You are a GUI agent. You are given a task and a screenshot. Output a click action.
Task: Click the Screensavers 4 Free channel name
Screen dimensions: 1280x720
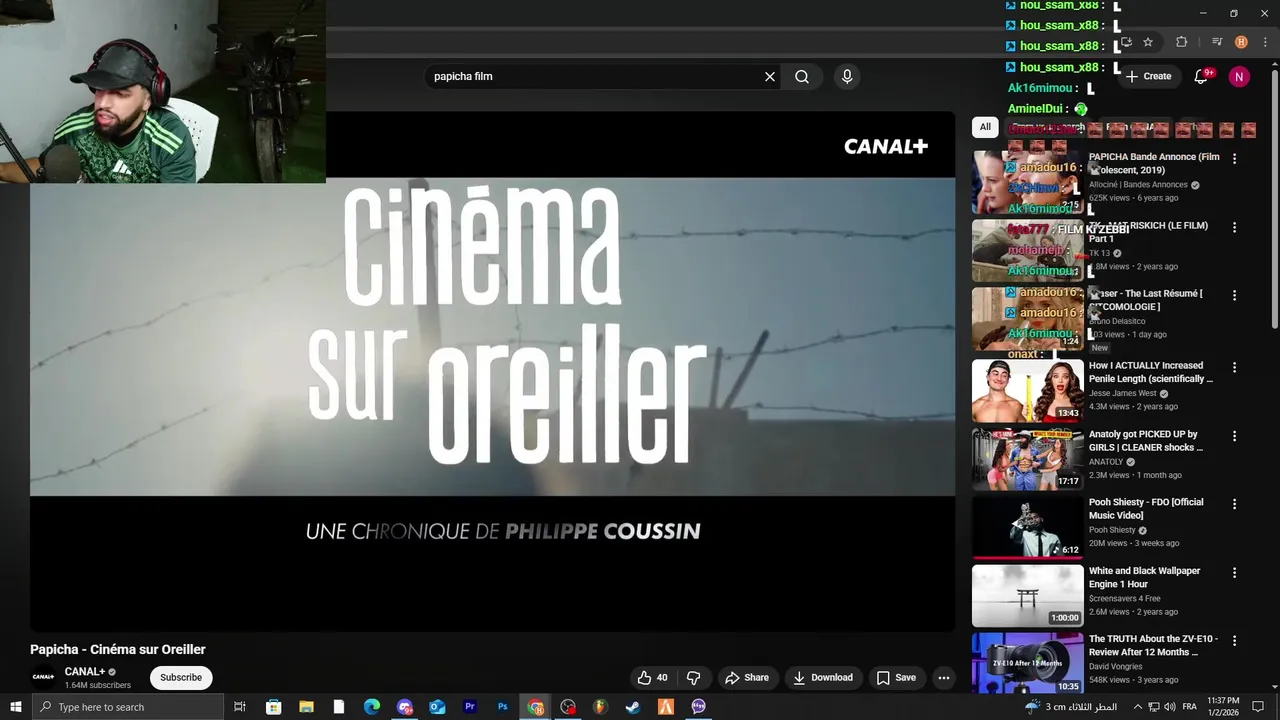[x=1124, y=598]
